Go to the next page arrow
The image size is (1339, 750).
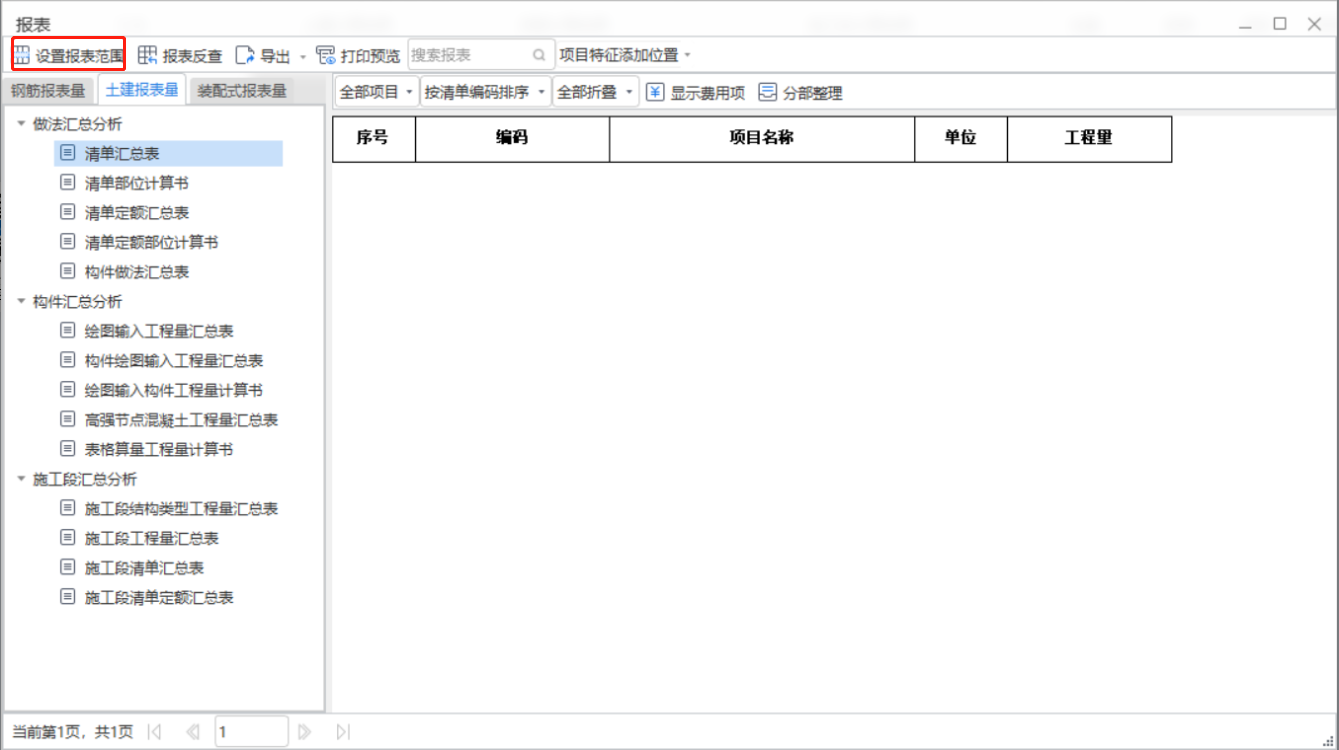tap(305, 732)
